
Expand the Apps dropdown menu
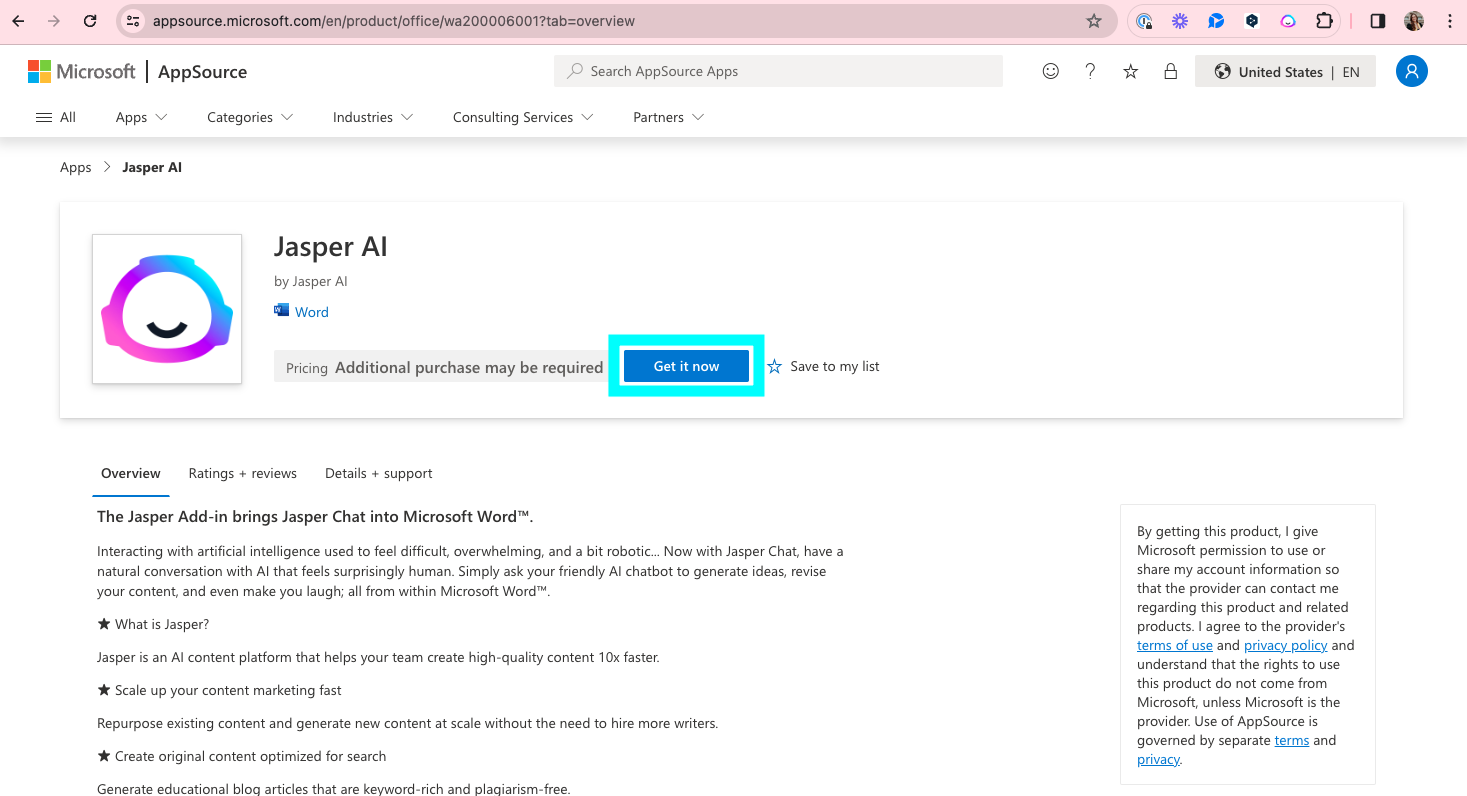tap(141, 117)
